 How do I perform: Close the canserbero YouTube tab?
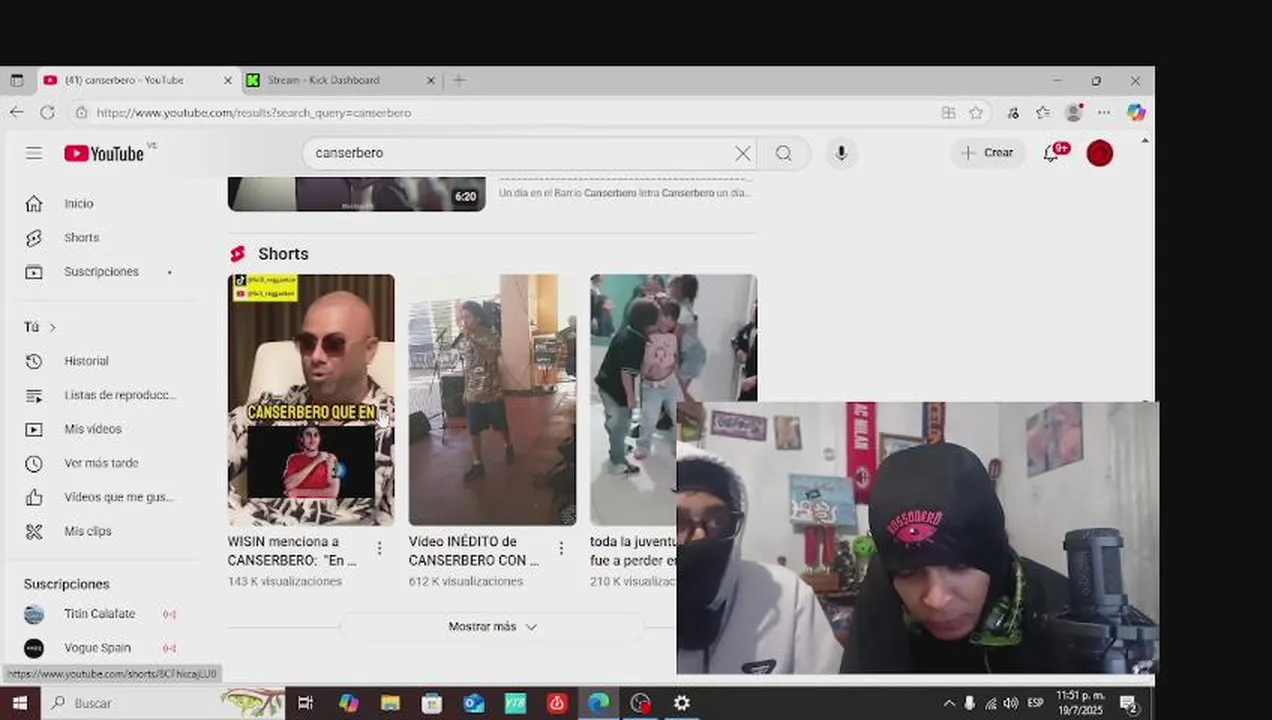click(x=227, y=80)
